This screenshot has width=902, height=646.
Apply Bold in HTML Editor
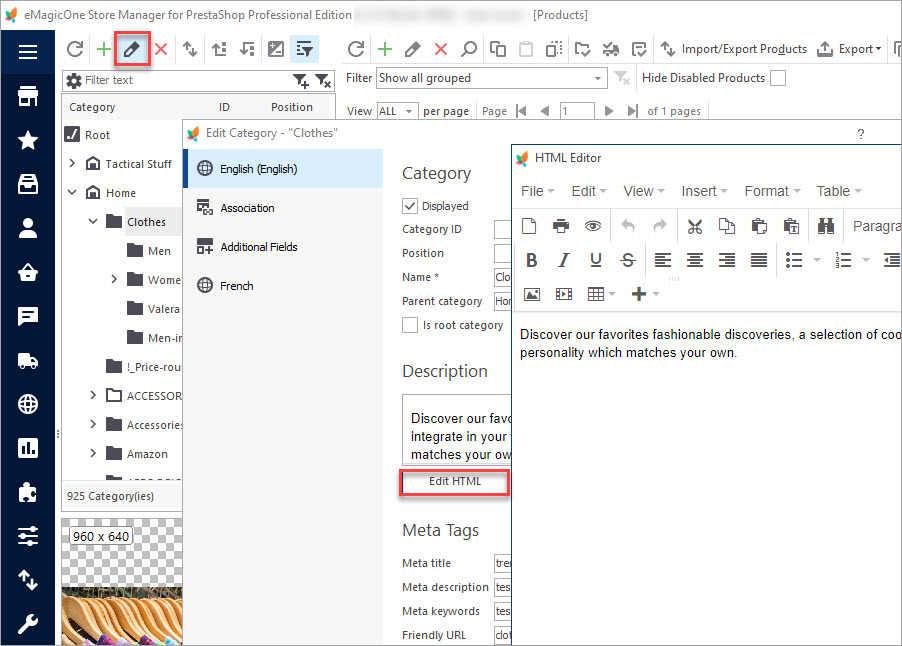pyautogui.click(x=532, y=261)
